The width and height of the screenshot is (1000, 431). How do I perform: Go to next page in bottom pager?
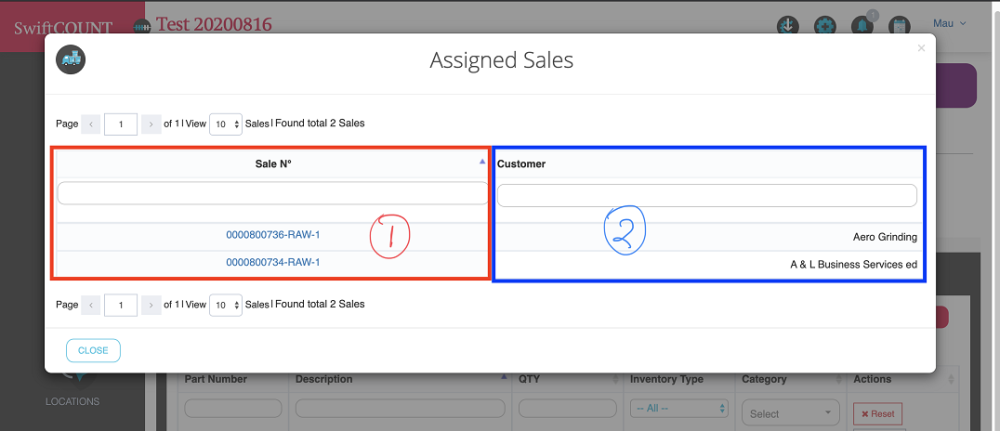150,304
